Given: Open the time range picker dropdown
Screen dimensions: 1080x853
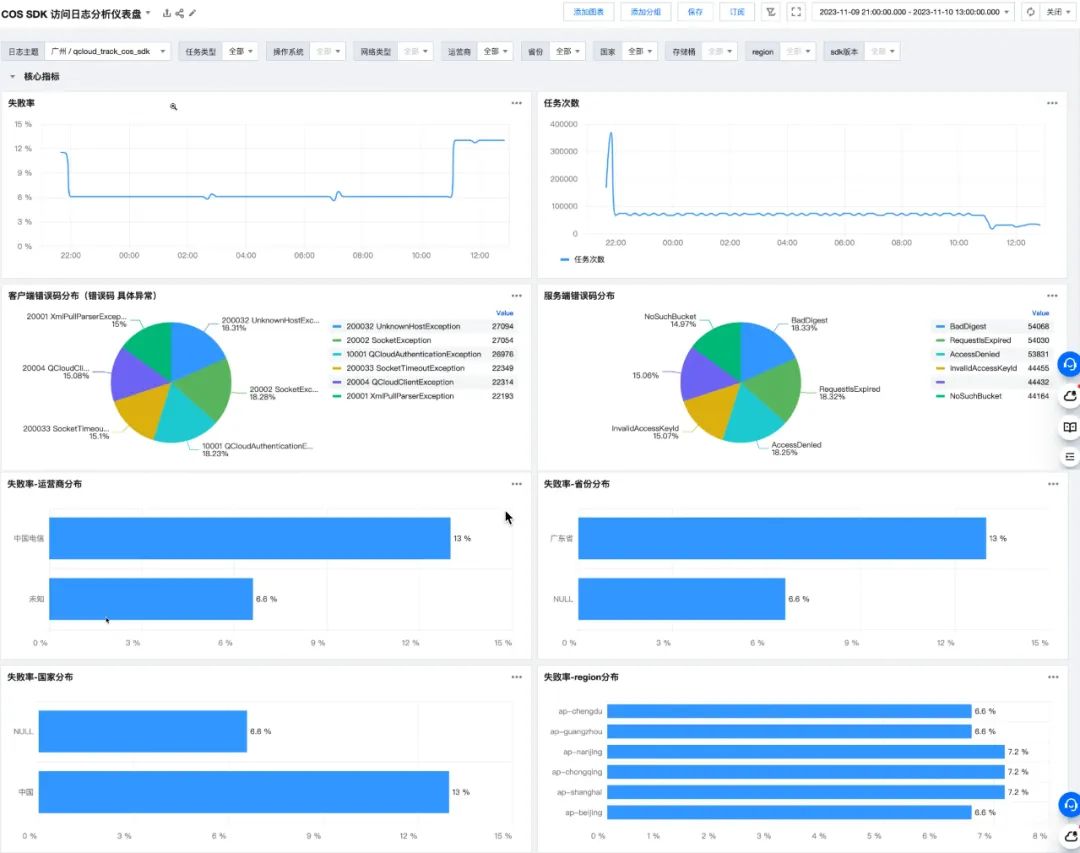Looking at the screenshot, I should 913,12.
